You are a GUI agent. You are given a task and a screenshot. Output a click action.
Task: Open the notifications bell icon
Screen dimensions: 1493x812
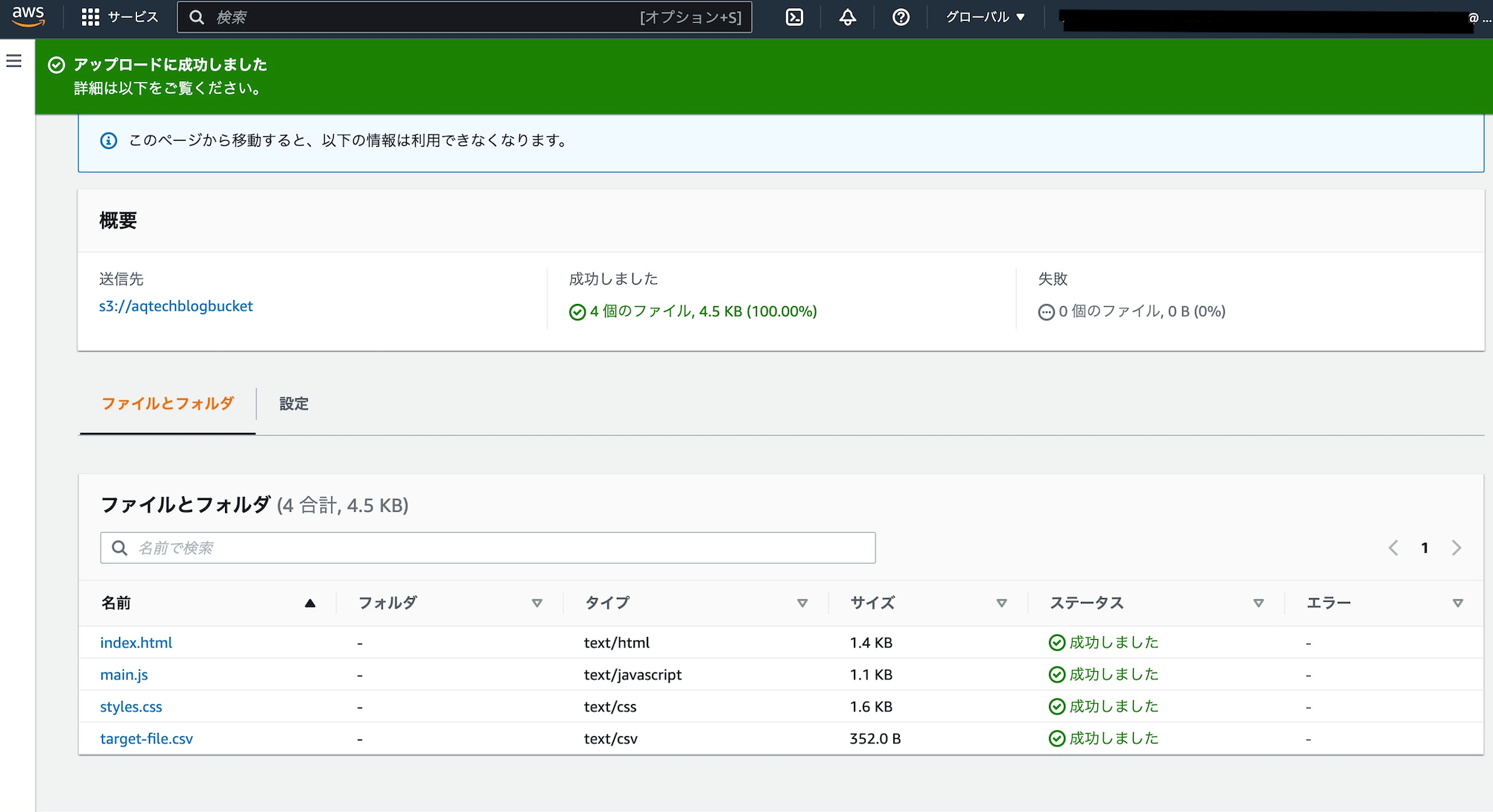848,17
